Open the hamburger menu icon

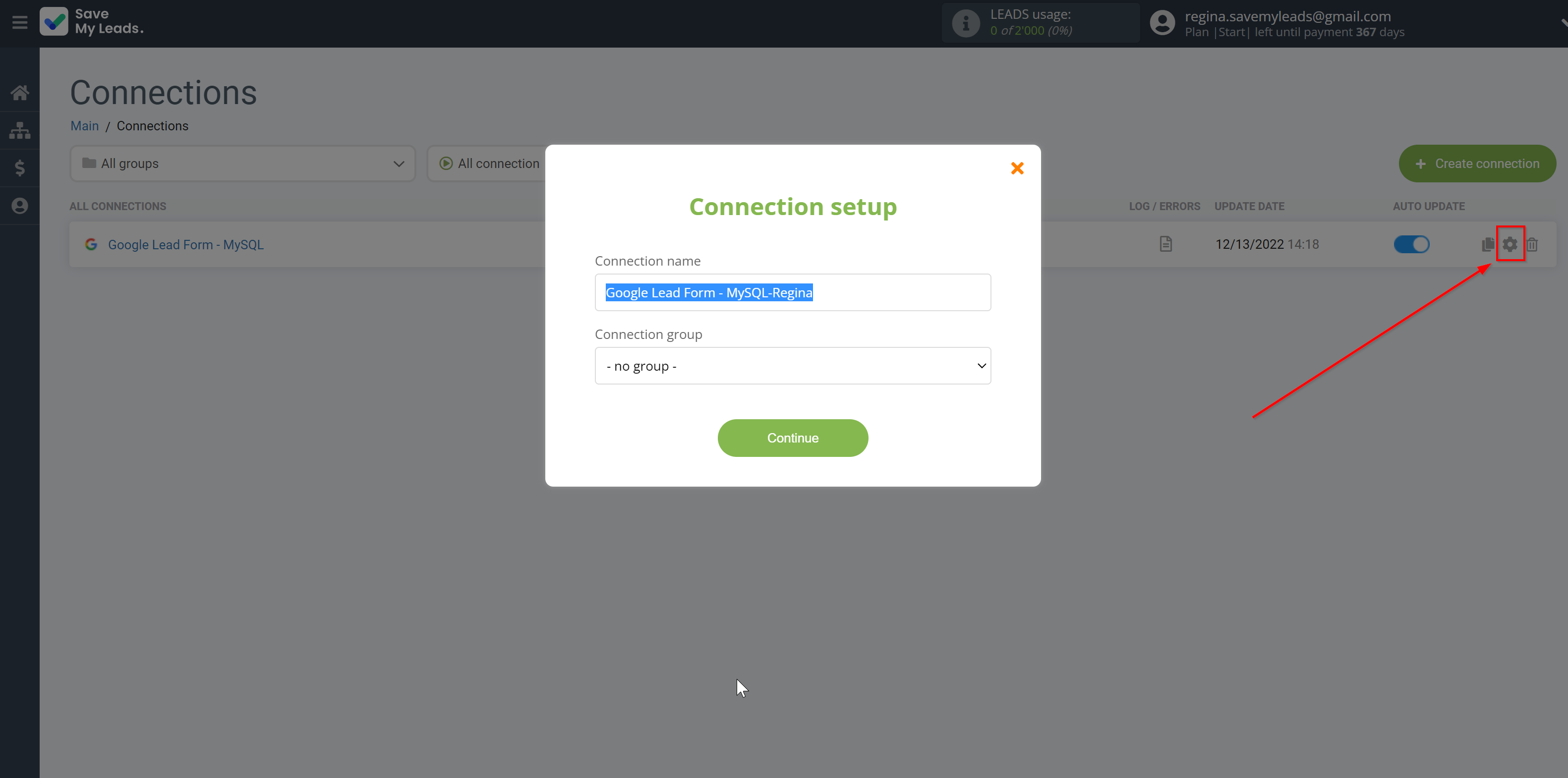pos(19,22)
